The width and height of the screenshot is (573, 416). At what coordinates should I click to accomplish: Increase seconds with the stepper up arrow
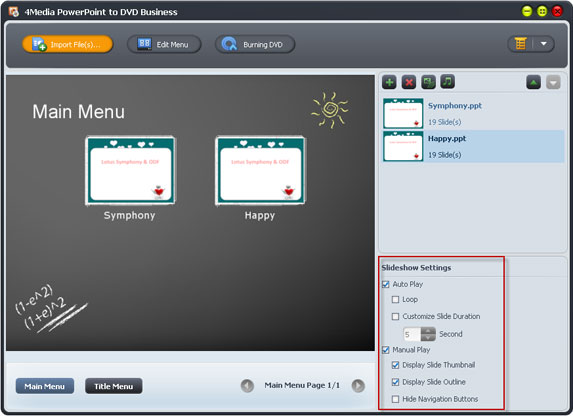428,331
